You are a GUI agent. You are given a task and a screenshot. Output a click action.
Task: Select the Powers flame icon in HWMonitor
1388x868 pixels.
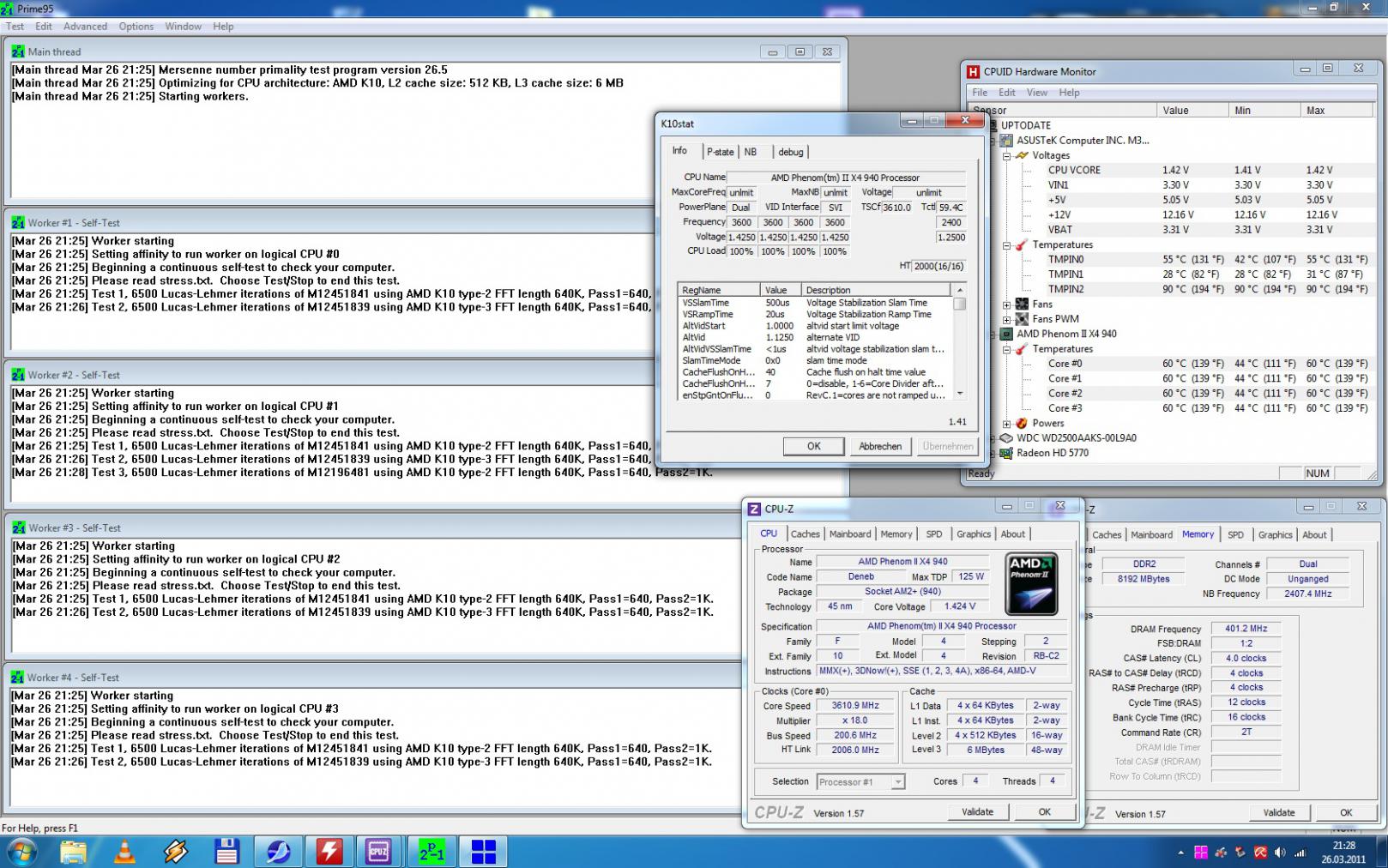click(x=1022, y=423)
